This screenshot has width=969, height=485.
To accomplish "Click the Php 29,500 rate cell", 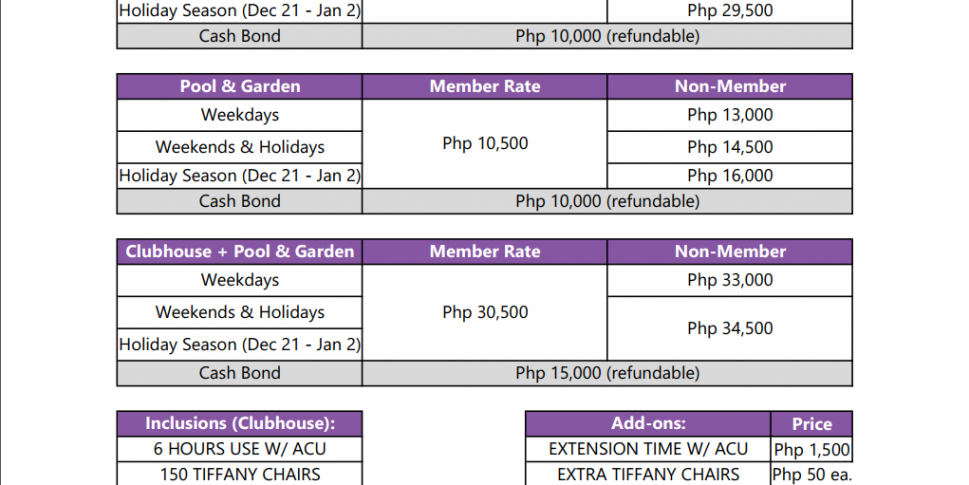I will click(x=730, y=11).
